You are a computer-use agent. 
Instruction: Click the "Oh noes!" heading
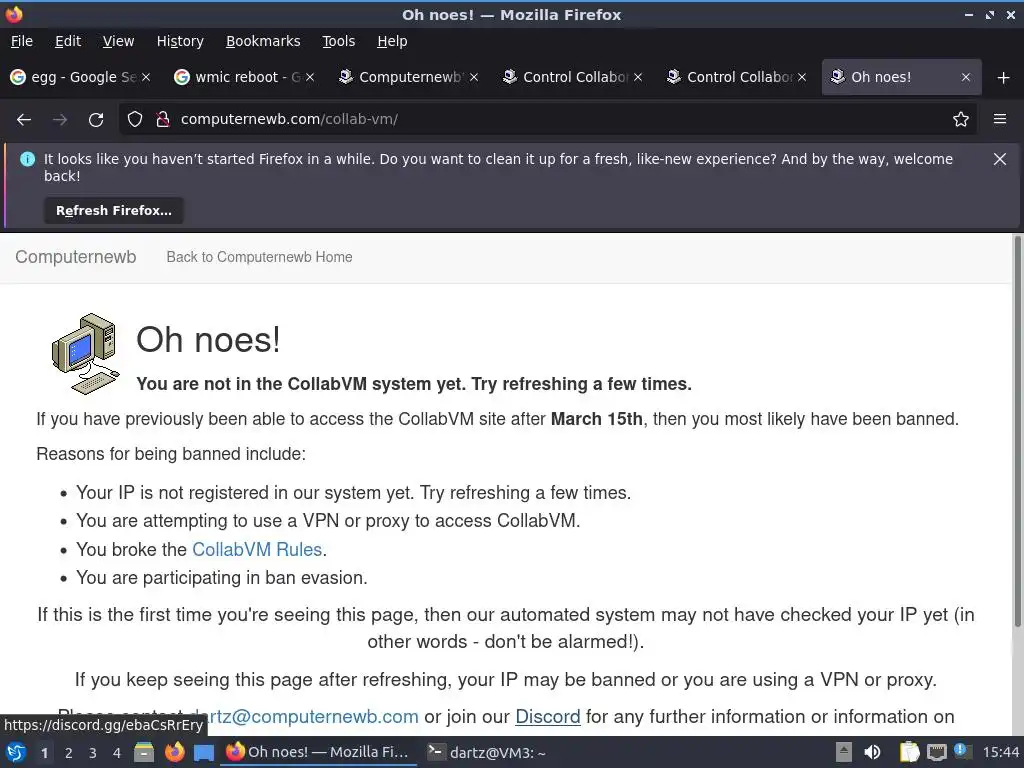(x=208, y=340)
